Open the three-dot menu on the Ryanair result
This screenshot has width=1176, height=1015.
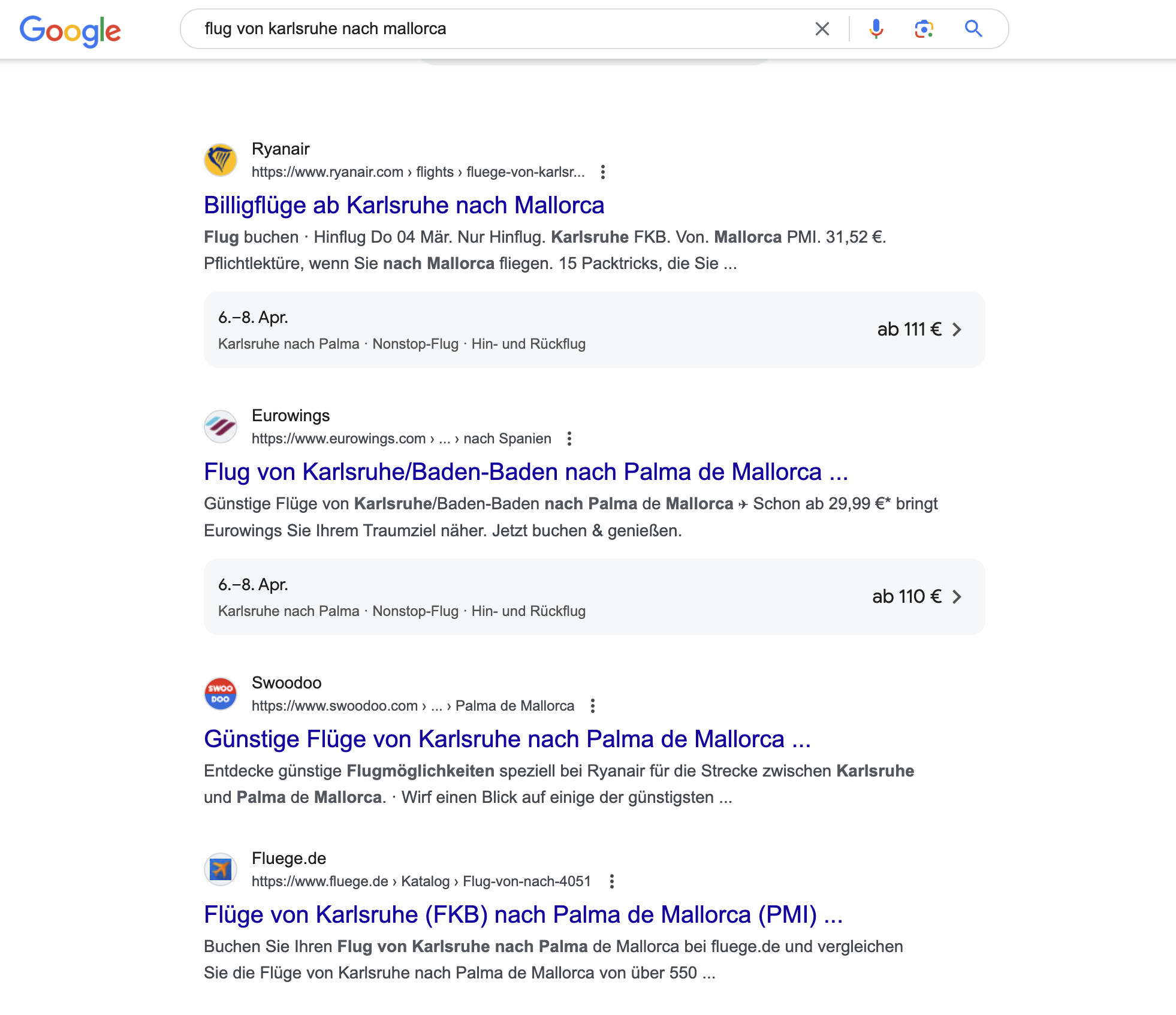(x=602, y=171)
